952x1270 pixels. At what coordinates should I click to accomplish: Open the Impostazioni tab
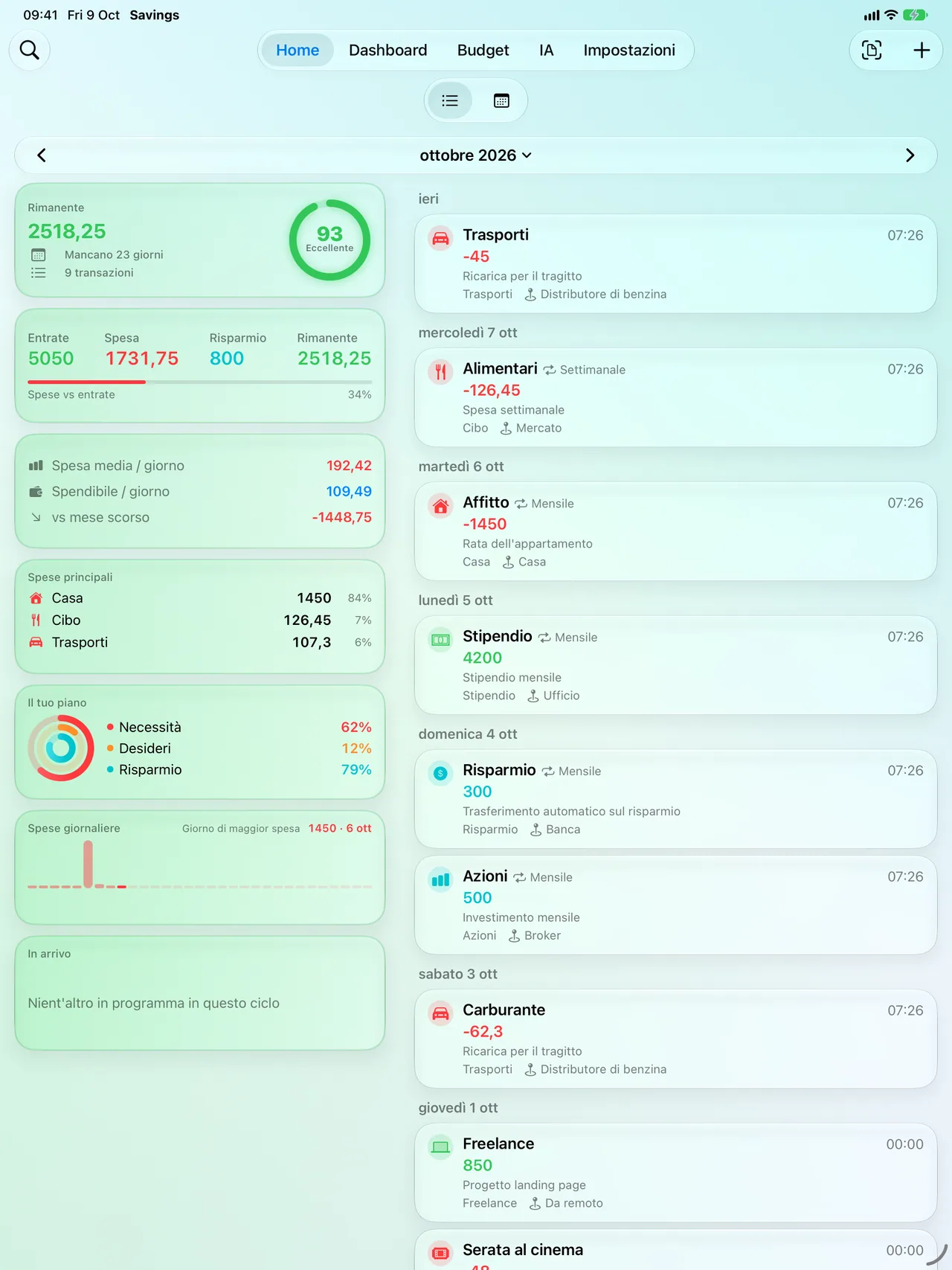pos(629,50)
